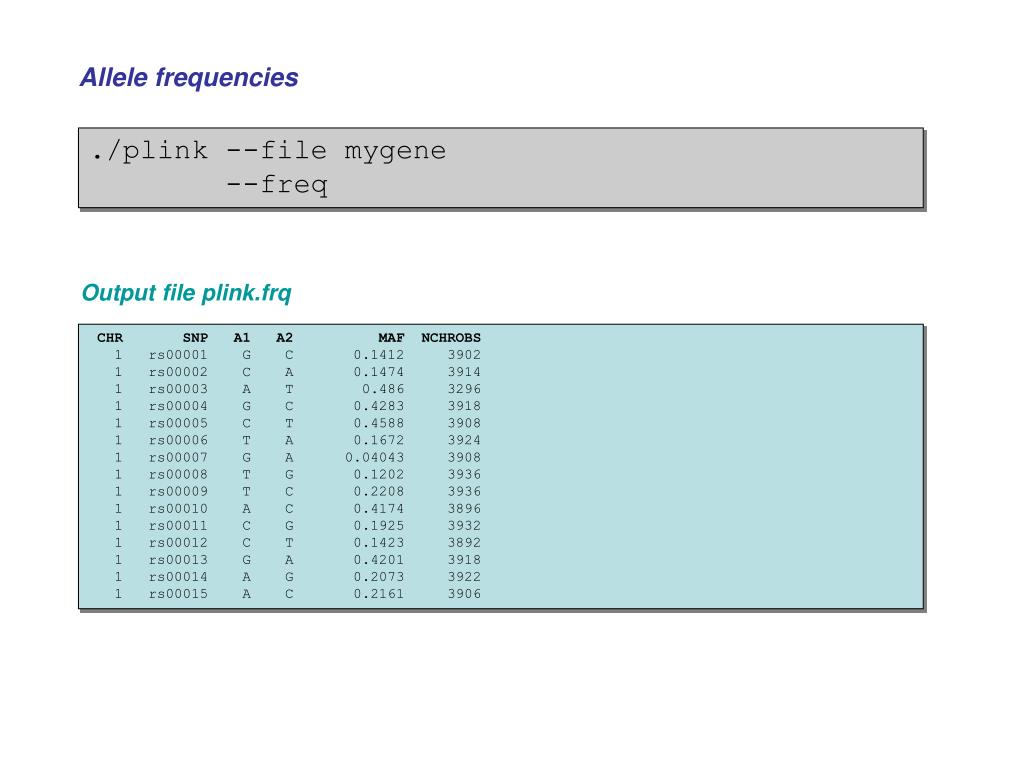Select SNP cell rs00012
This screenshot has height=768, width=1024.
(x=178, y=542)
